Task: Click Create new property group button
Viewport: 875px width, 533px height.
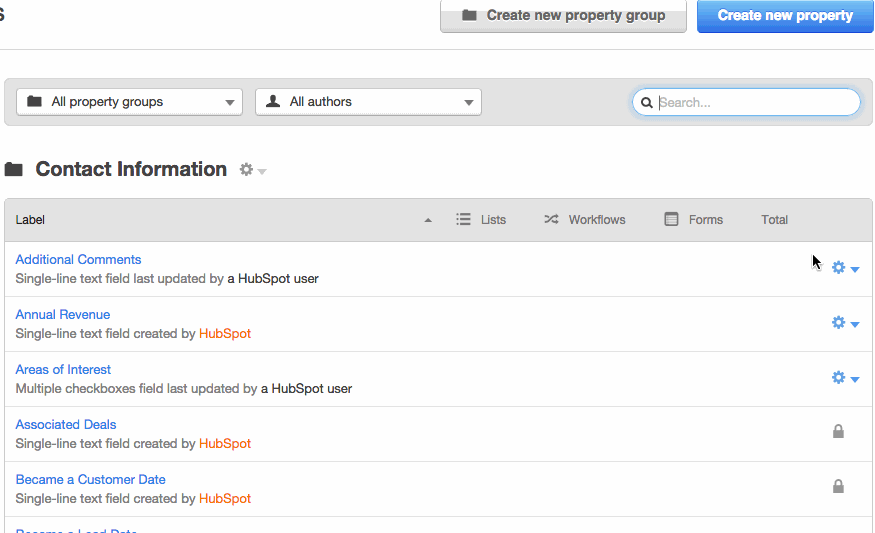Action: coord(564,16)
